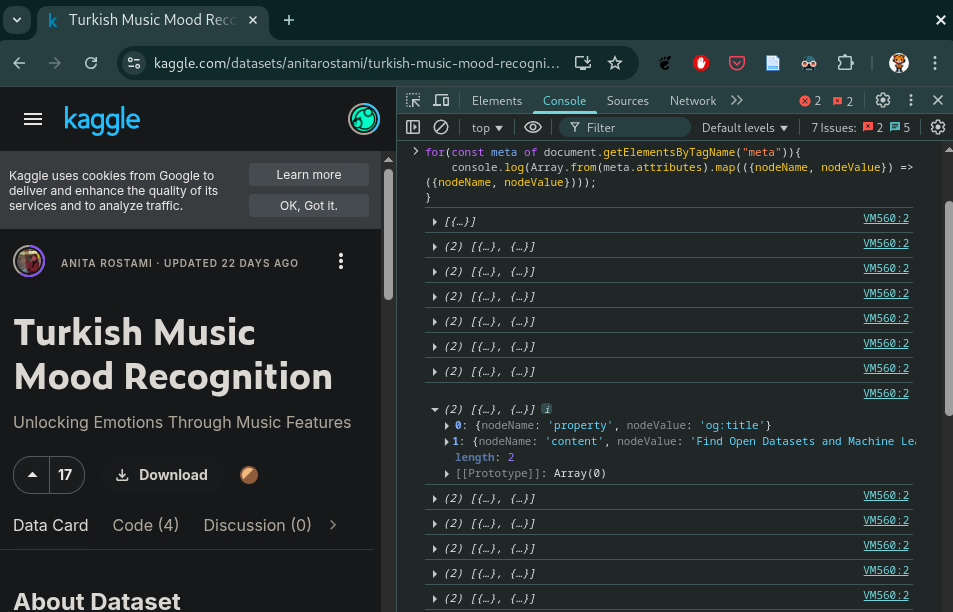
Task: Open the tab search dropdown arrow
Action: pos(17,20)
